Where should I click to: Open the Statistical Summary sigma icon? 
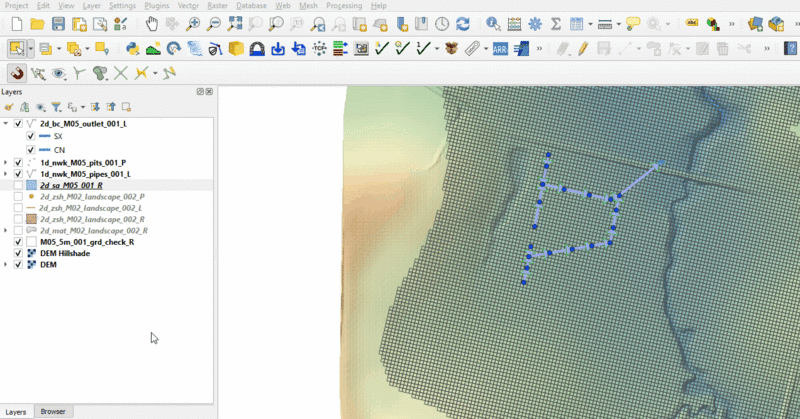coord(557,23)
